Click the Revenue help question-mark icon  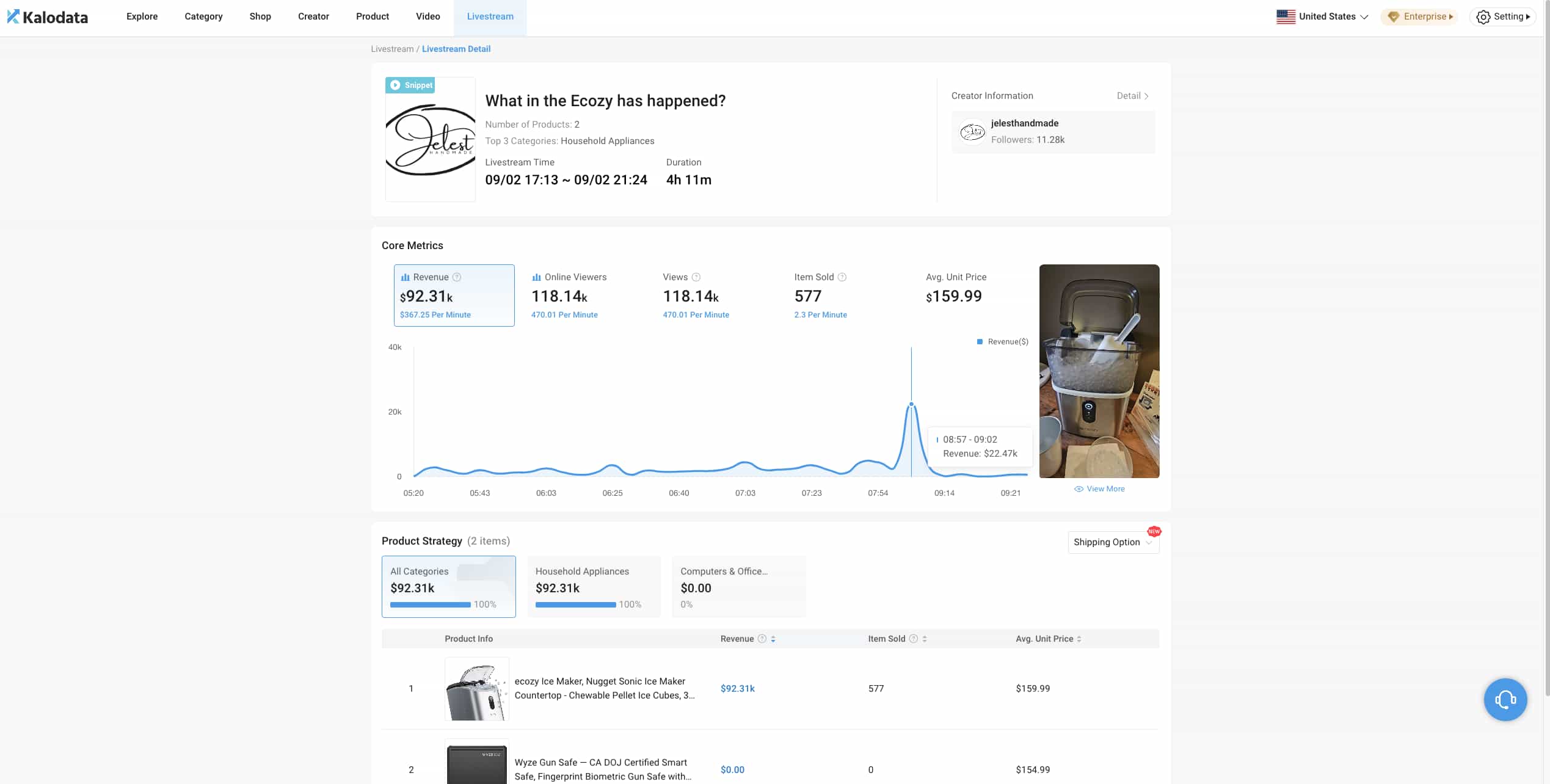click(457, 277)
